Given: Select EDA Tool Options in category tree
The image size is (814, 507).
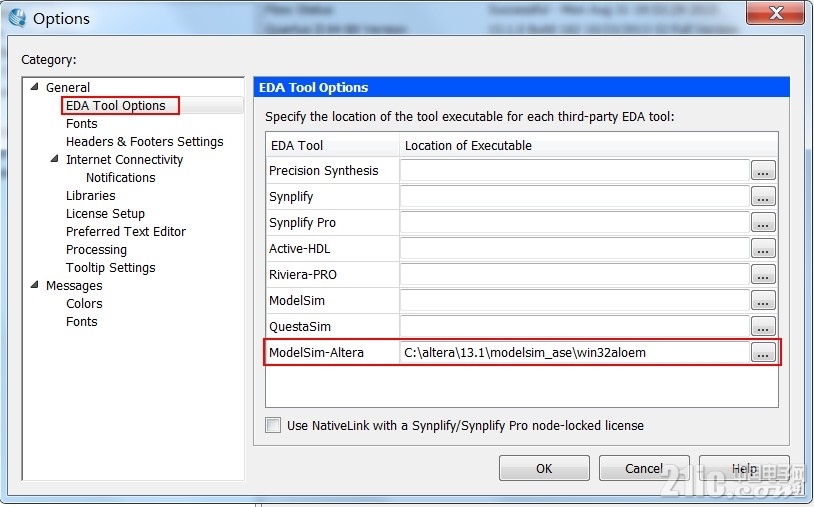Looking at the screenshot, I should 116,105.
